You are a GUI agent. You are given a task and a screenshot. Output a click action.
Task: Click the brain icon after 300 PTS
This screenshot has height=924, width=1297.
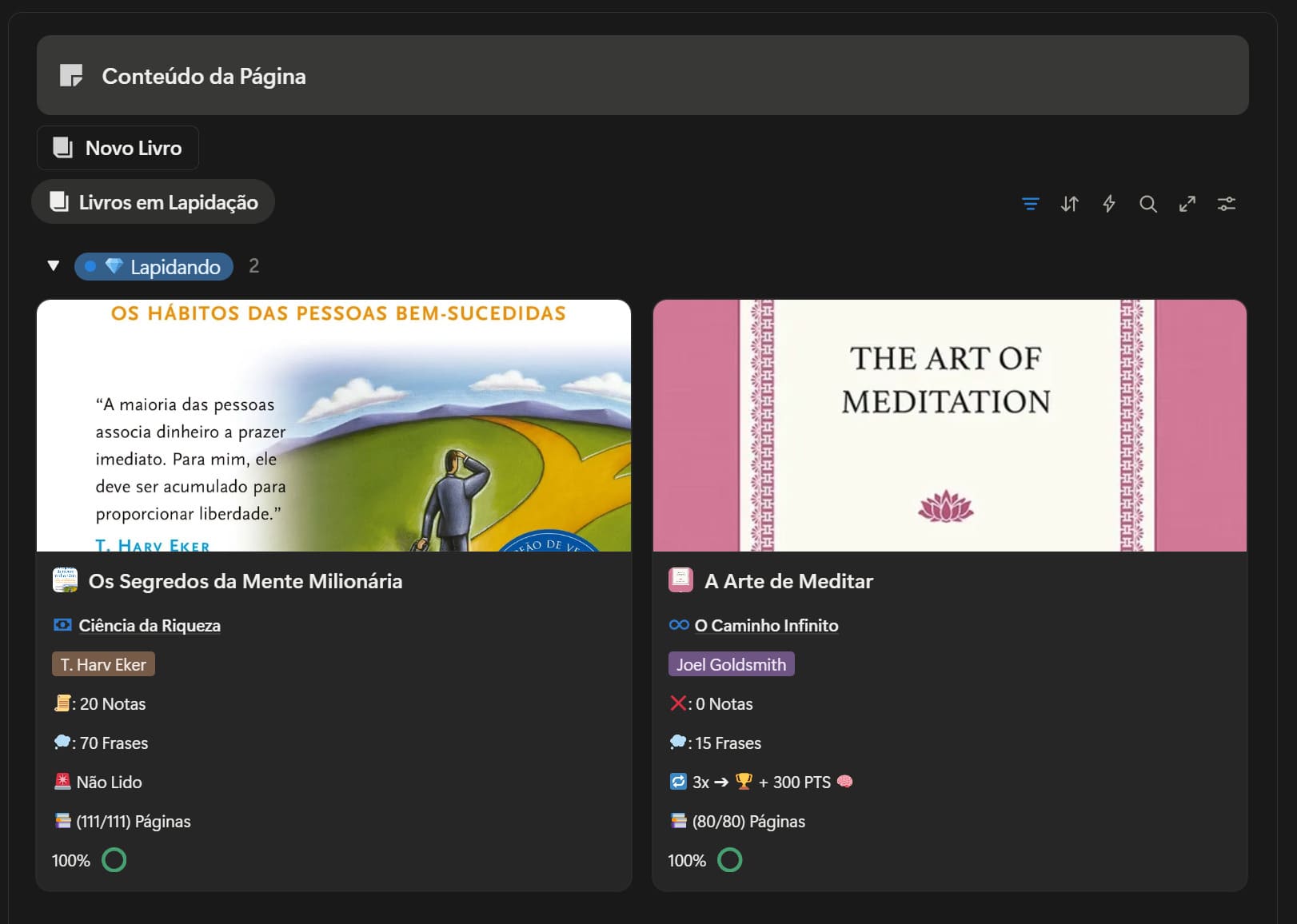pyautogui.click(x=844, y=782)
